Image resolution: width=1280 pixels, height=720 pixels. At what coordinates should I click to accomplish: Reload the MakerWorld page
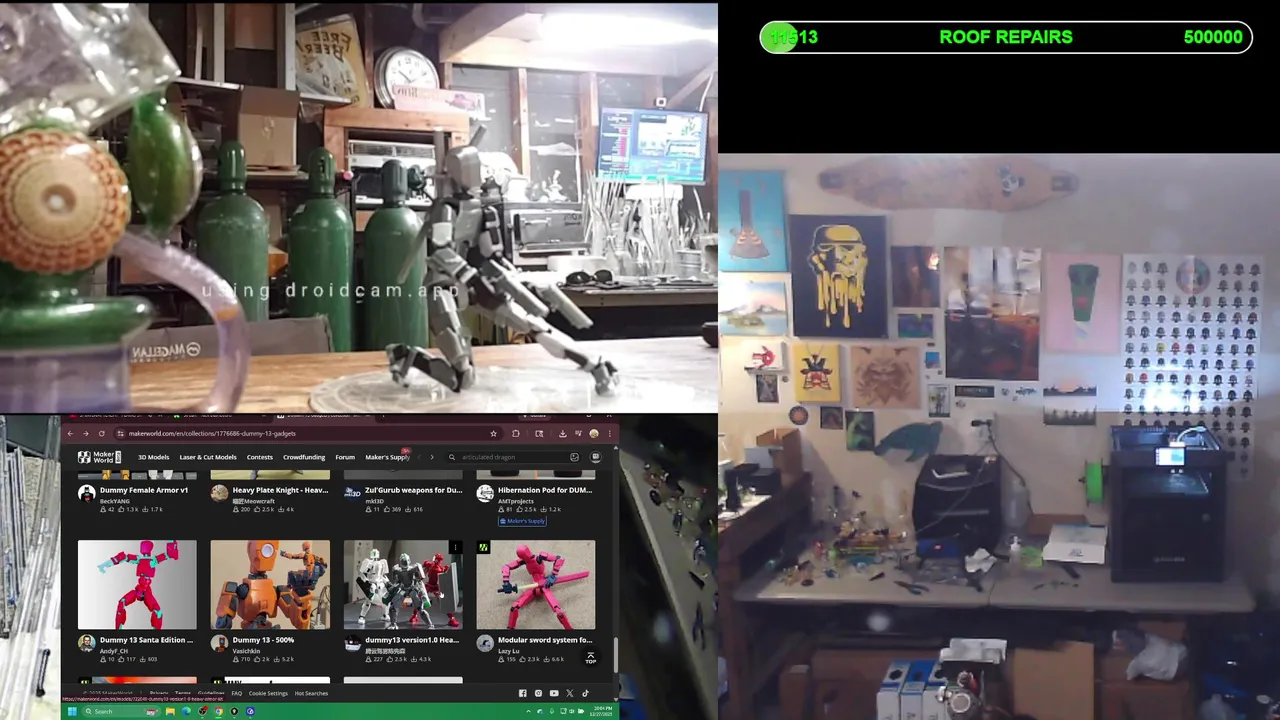pos(102,434)
